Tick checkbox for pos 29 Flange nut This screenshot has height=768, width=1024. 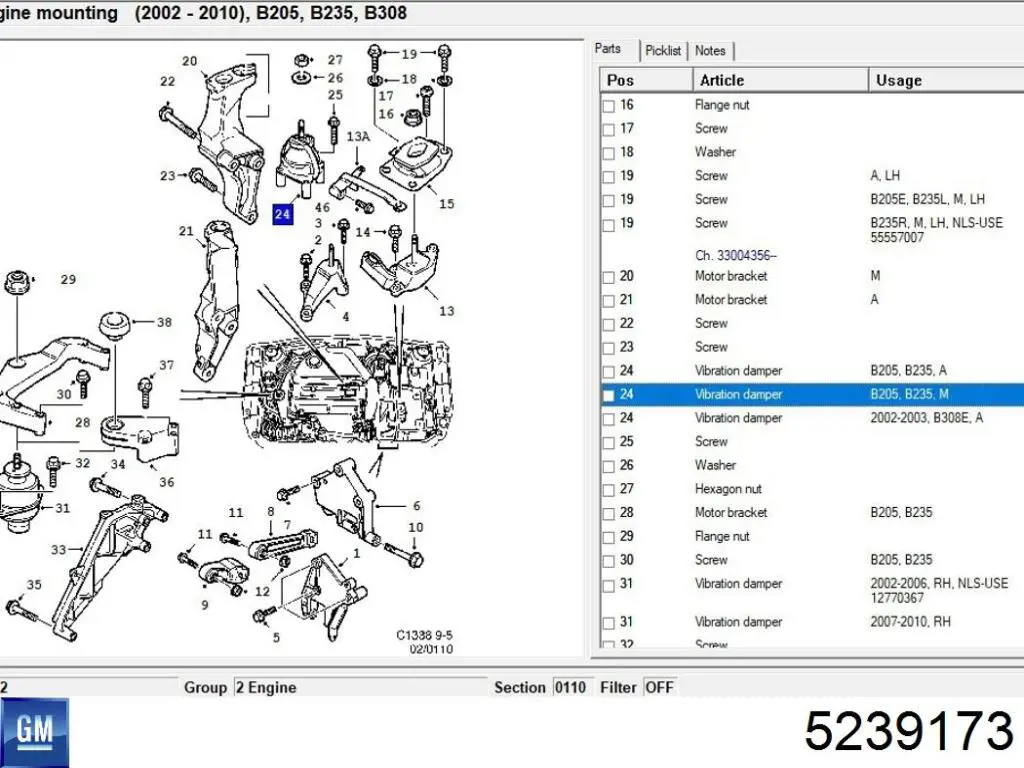(609, 537)
